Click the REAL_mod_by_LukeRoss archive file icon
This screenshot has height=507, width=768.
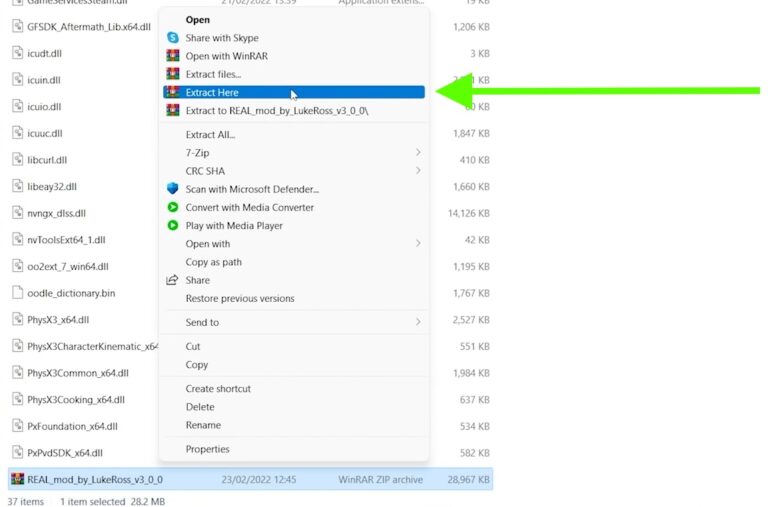coord(17,480)
